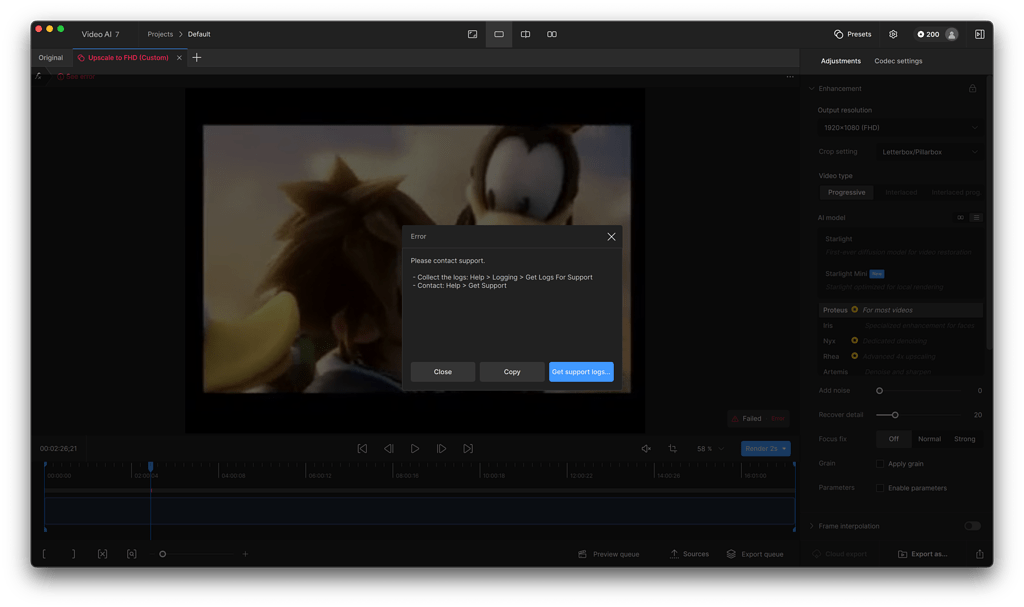1024x607 pixels.
Task: Click Get support logs button
Action: pos(581,372)
